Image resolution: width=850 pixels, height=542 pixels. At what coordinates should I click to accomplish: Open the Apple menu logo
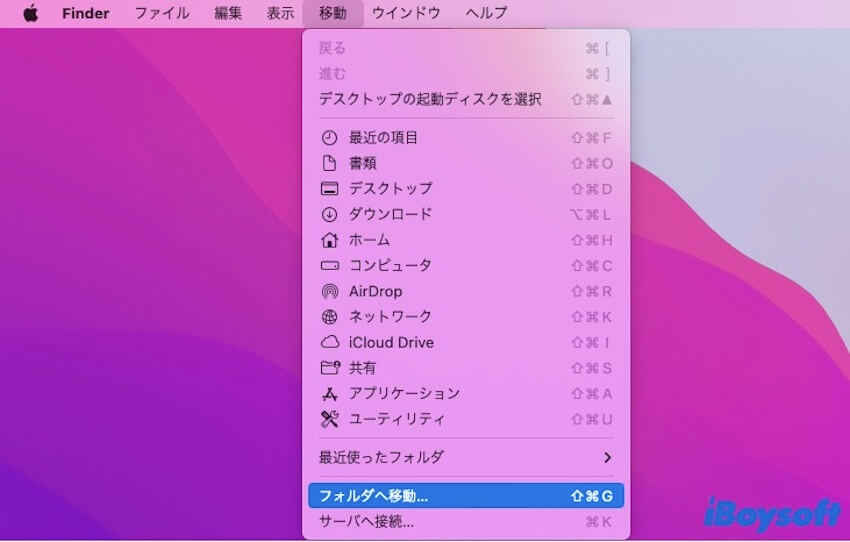click(31, 13)
